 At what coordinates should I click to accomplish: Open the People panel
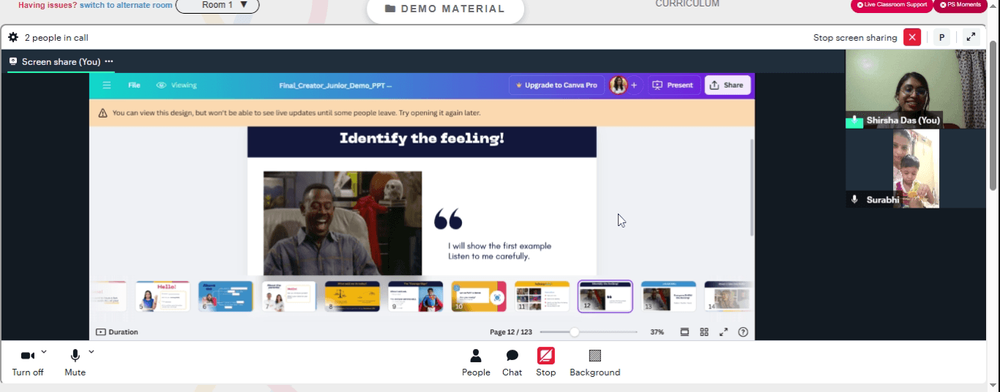tap(476, 363)
